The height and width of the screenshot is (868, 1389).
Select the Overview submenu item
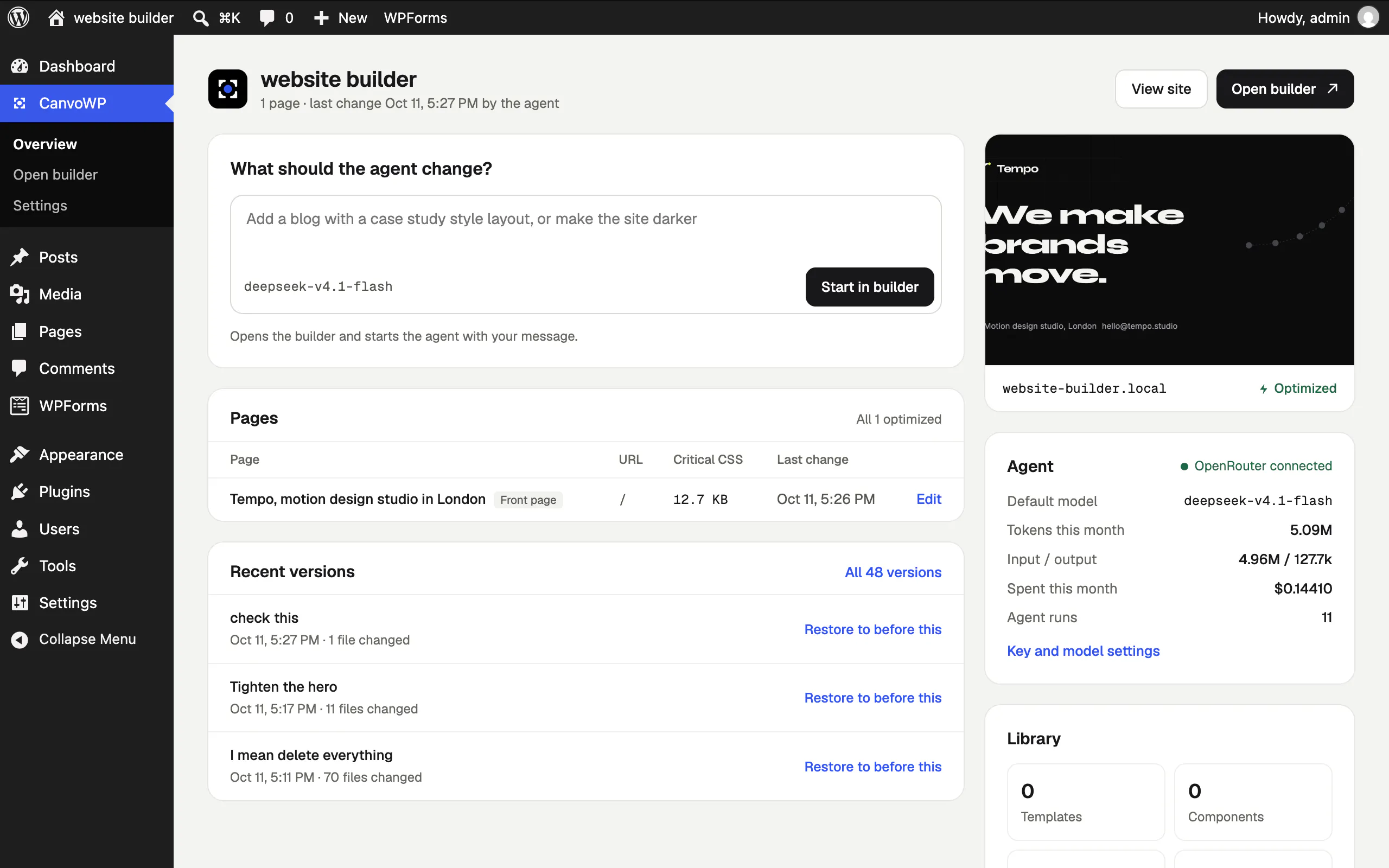(45, 144)
